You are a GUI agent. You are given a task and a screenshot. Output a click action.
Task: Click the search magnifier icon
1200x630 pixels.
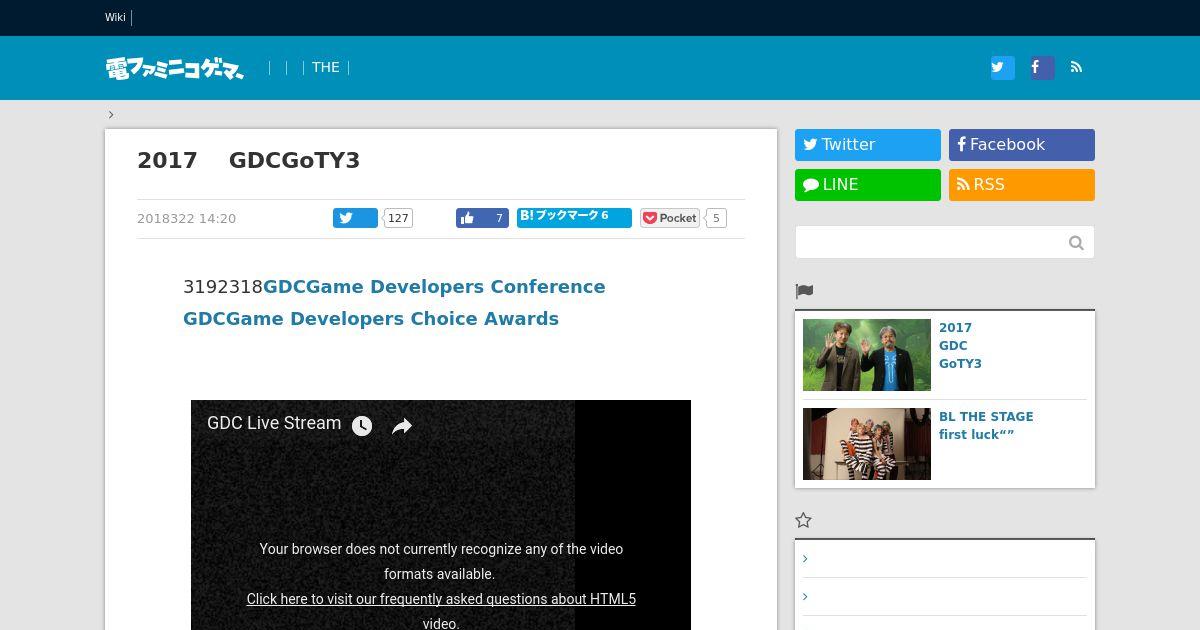(1076, 242)
